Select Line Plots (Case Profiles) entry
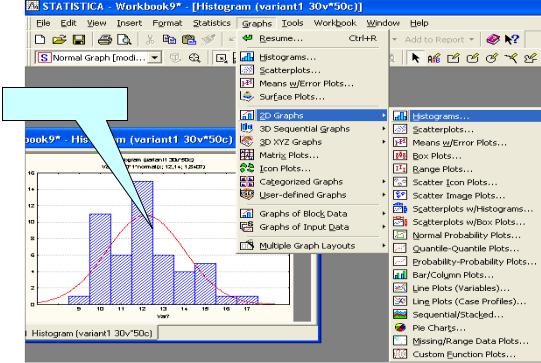The height and width of the screenshot is (363, 541). pyautogui.click(x=469, y=301)
